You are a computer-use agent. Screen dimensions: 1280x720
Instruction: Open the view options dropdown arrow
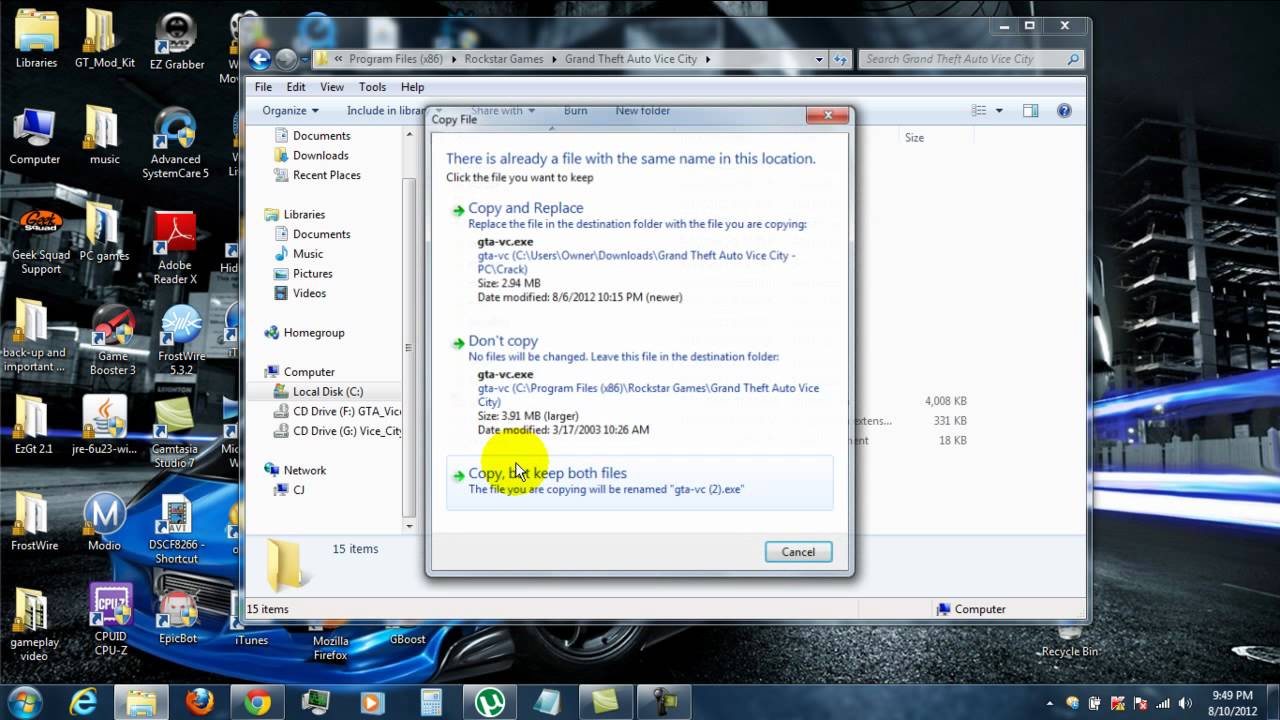(x=999, y=111)
